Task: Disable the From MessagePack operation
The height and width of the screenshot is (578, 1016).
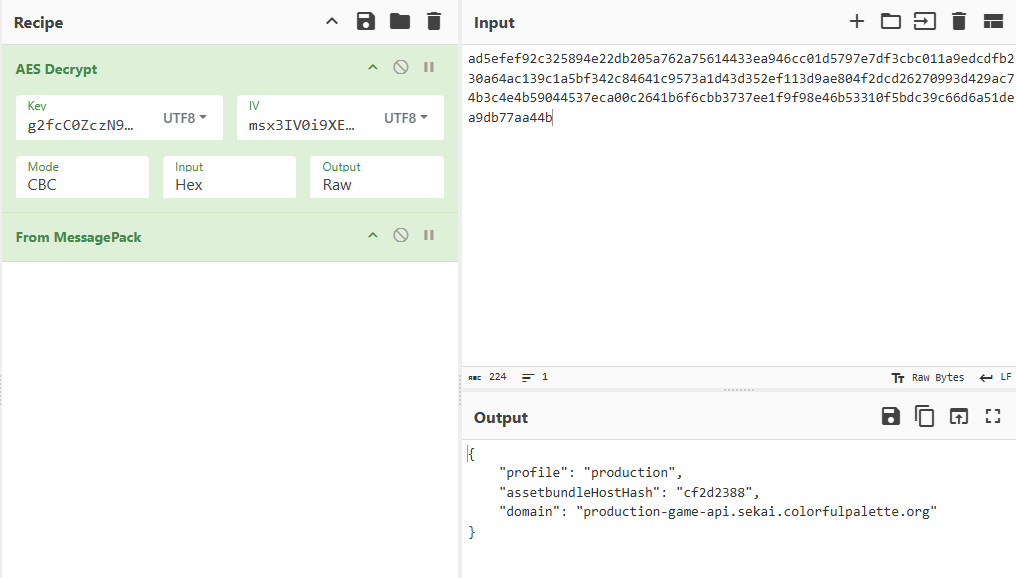Action: [400, 236]
